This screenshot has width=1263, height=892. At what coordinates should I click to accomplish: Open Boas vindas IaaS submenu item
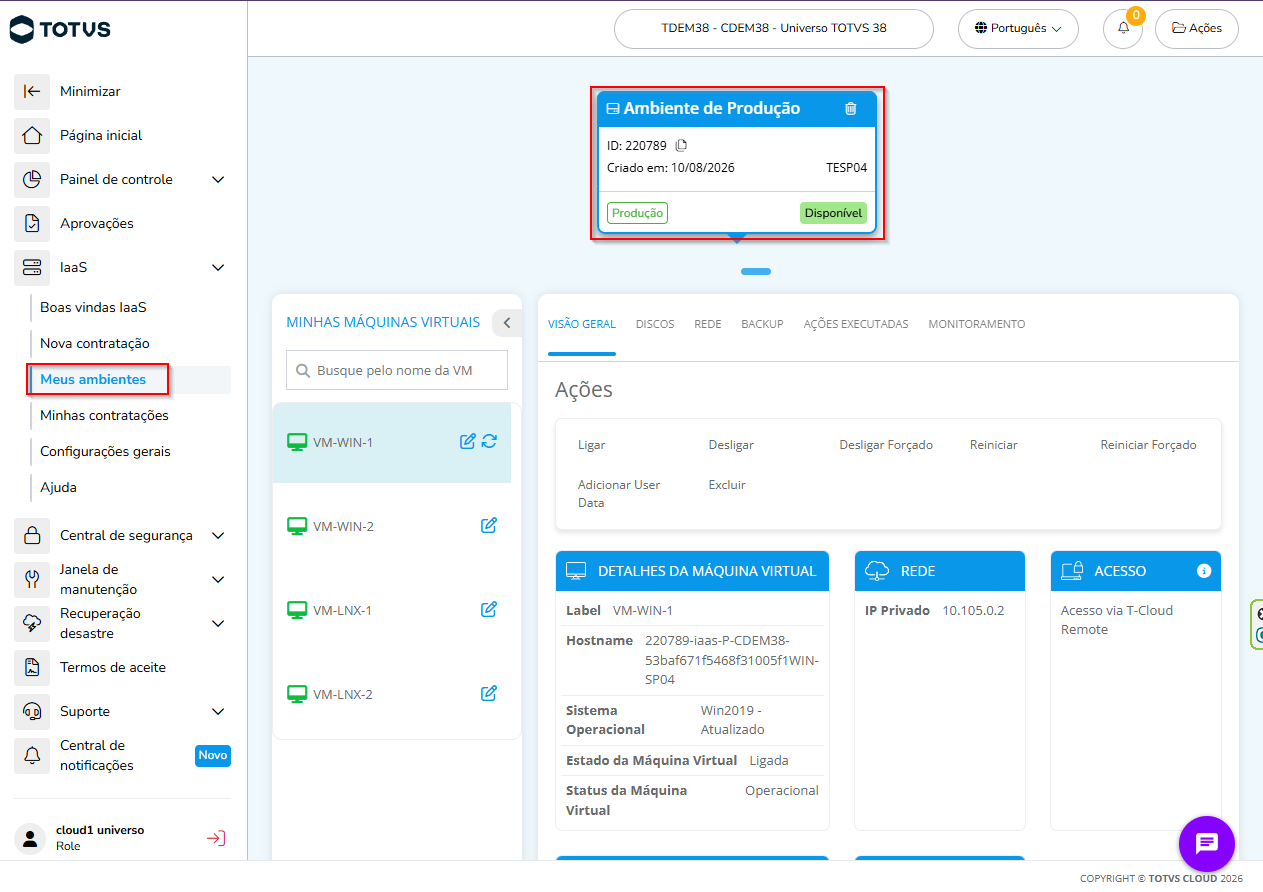[x=93, y=307]
